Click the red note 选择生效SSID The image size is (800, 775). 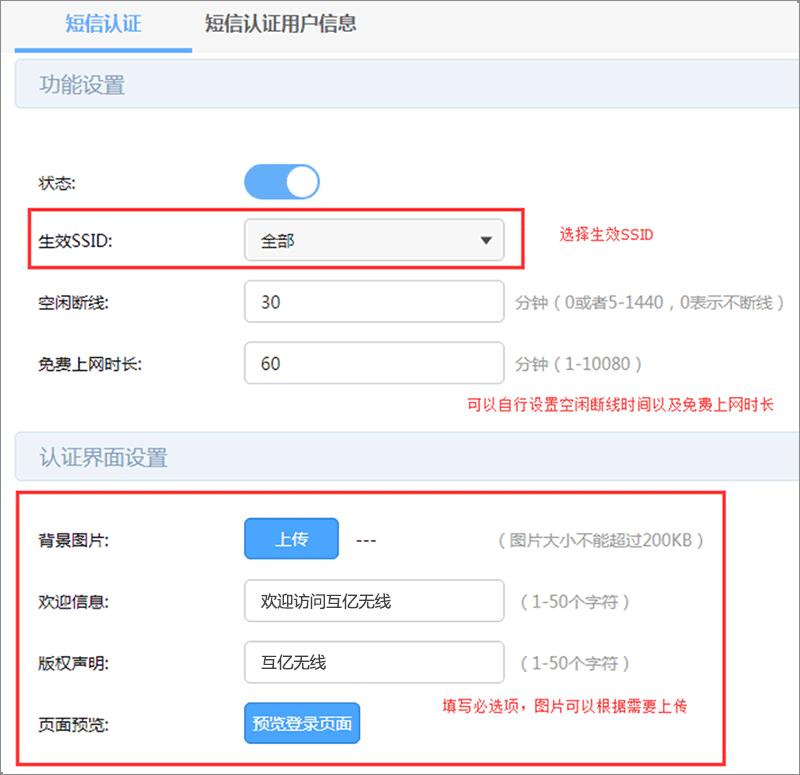603,235
